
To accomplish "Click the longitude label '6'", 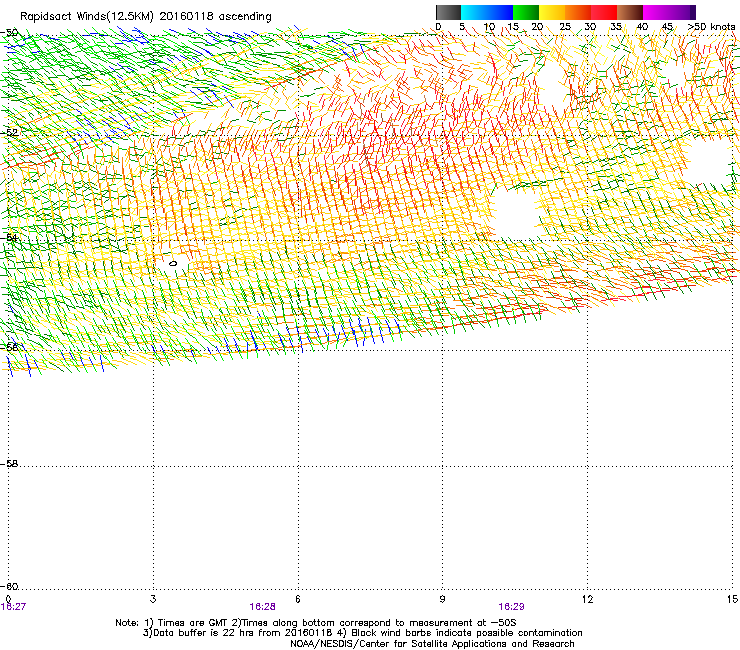I will [x=298, y=599].
